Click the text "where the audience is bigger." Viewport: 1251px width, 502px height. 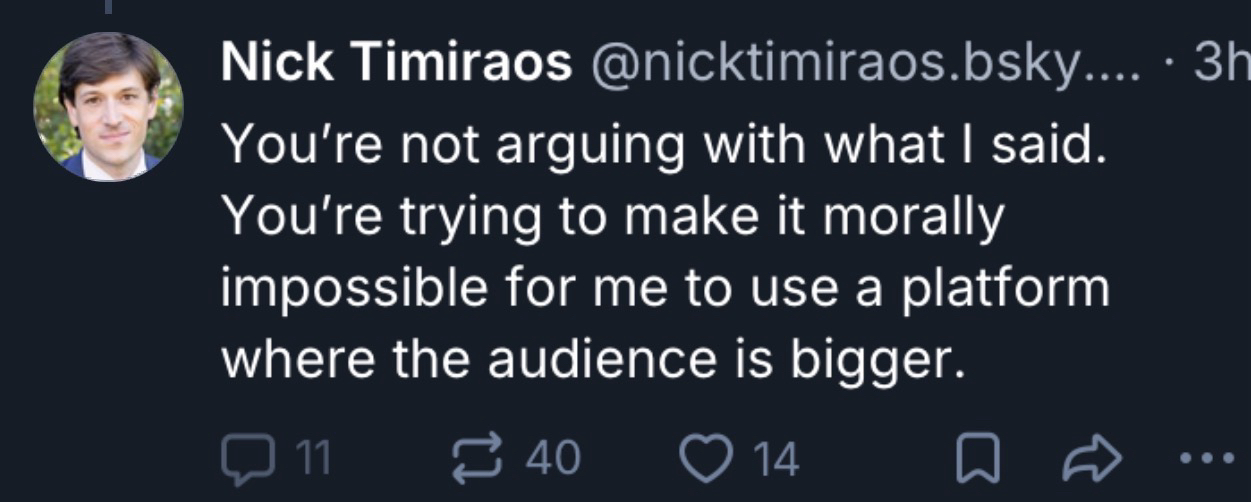pyautogui.click(x=594, y=357)
